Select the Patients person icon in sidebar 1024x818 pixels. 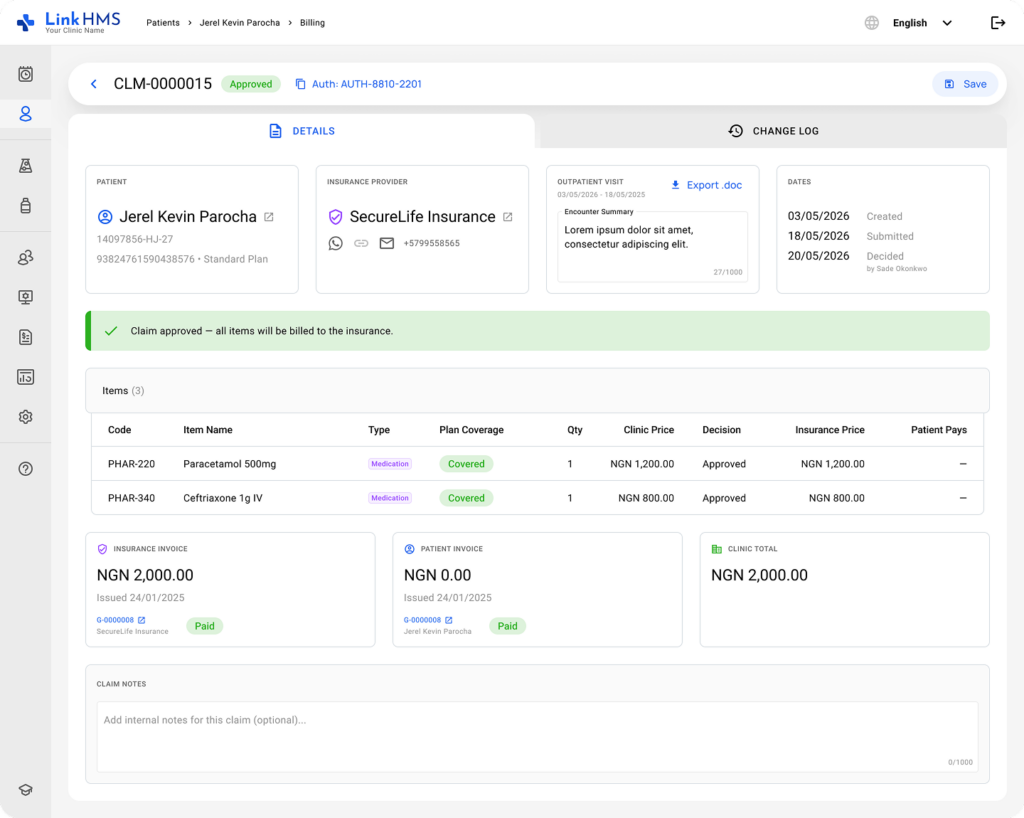25,114
